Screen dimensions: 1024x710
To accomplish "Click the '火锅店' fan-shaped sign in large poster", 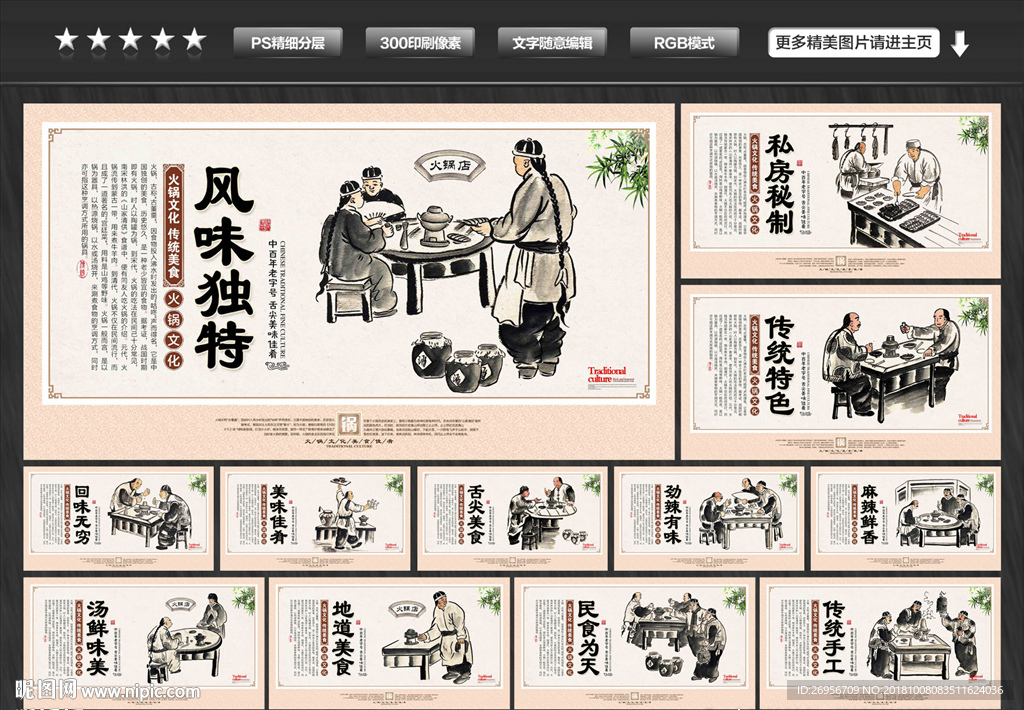I will [x=450, y=166].
